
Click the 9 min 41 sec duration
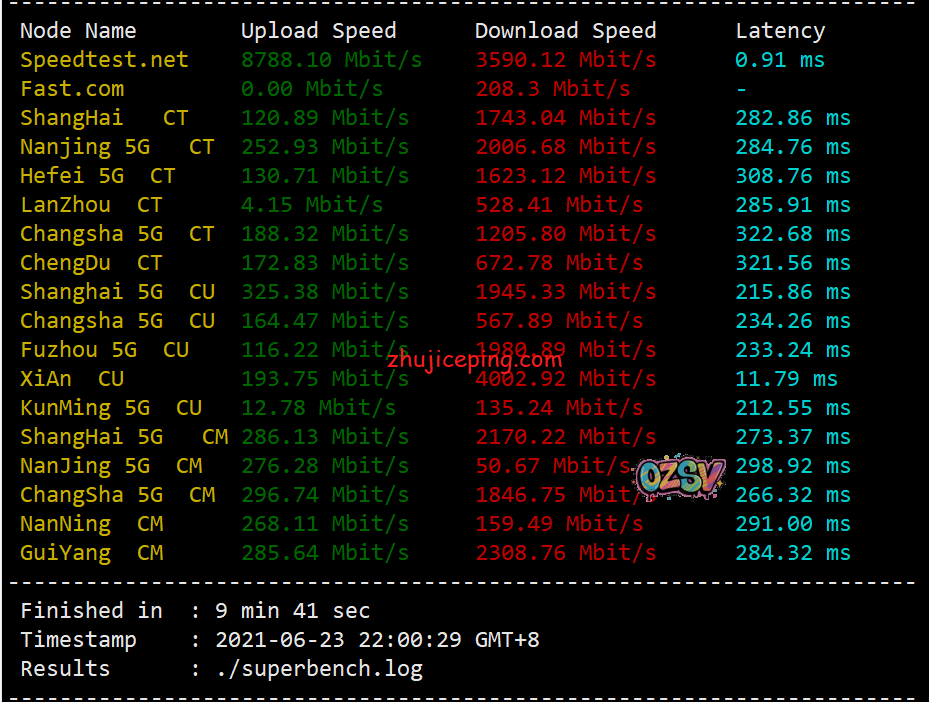[x=293, y=611]
